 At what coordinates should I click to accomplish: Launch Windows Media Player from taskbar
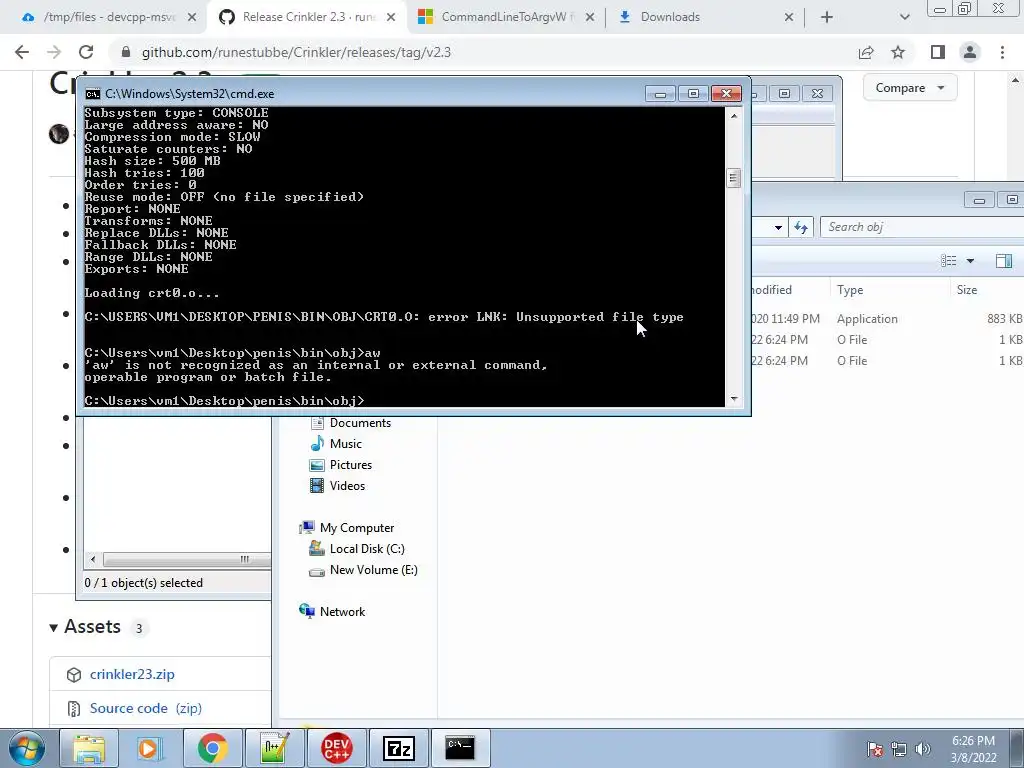coord(151,748)
